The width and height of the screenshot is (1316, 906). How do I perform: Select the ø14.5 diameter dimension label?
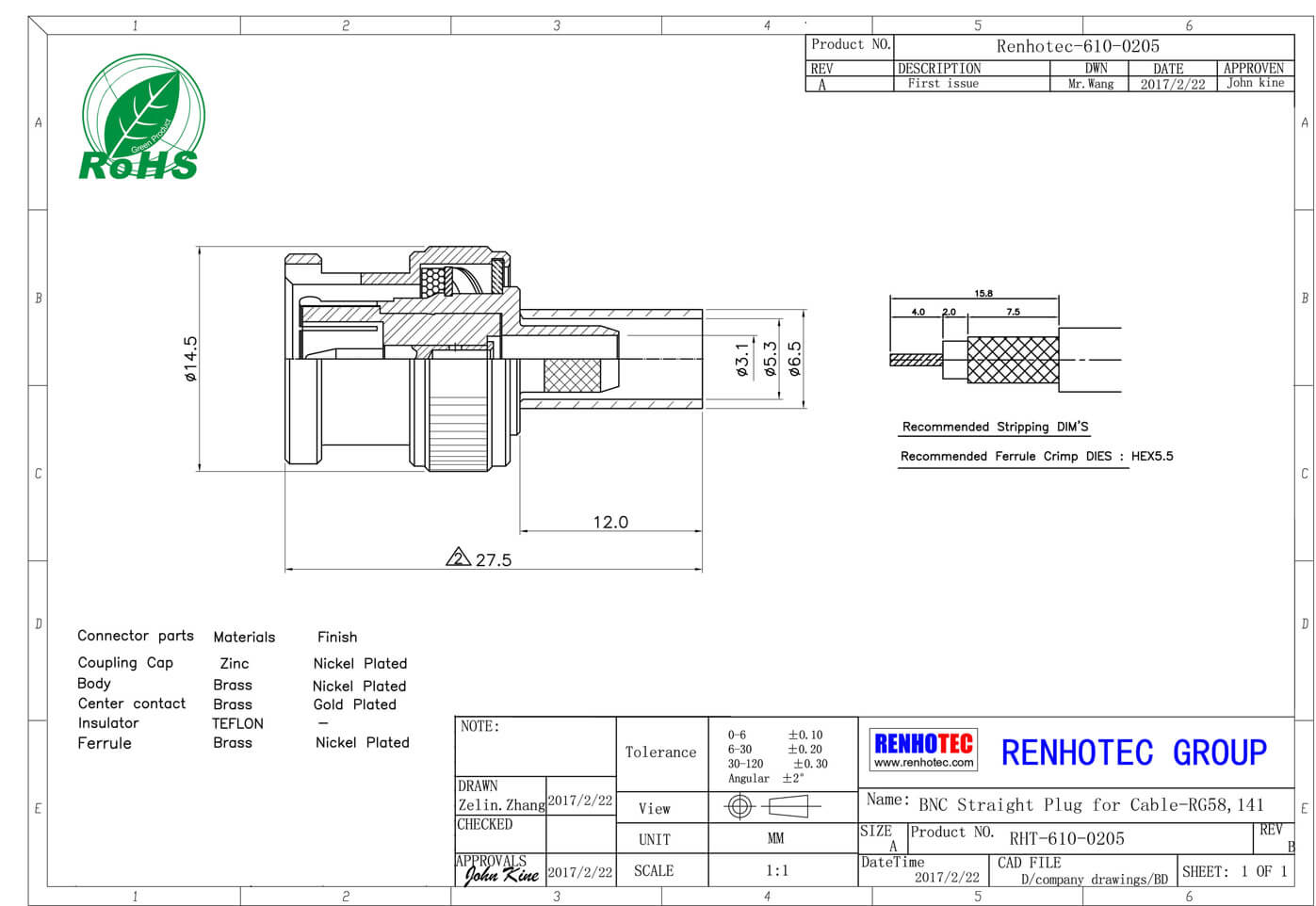click(x=191, y=359)
